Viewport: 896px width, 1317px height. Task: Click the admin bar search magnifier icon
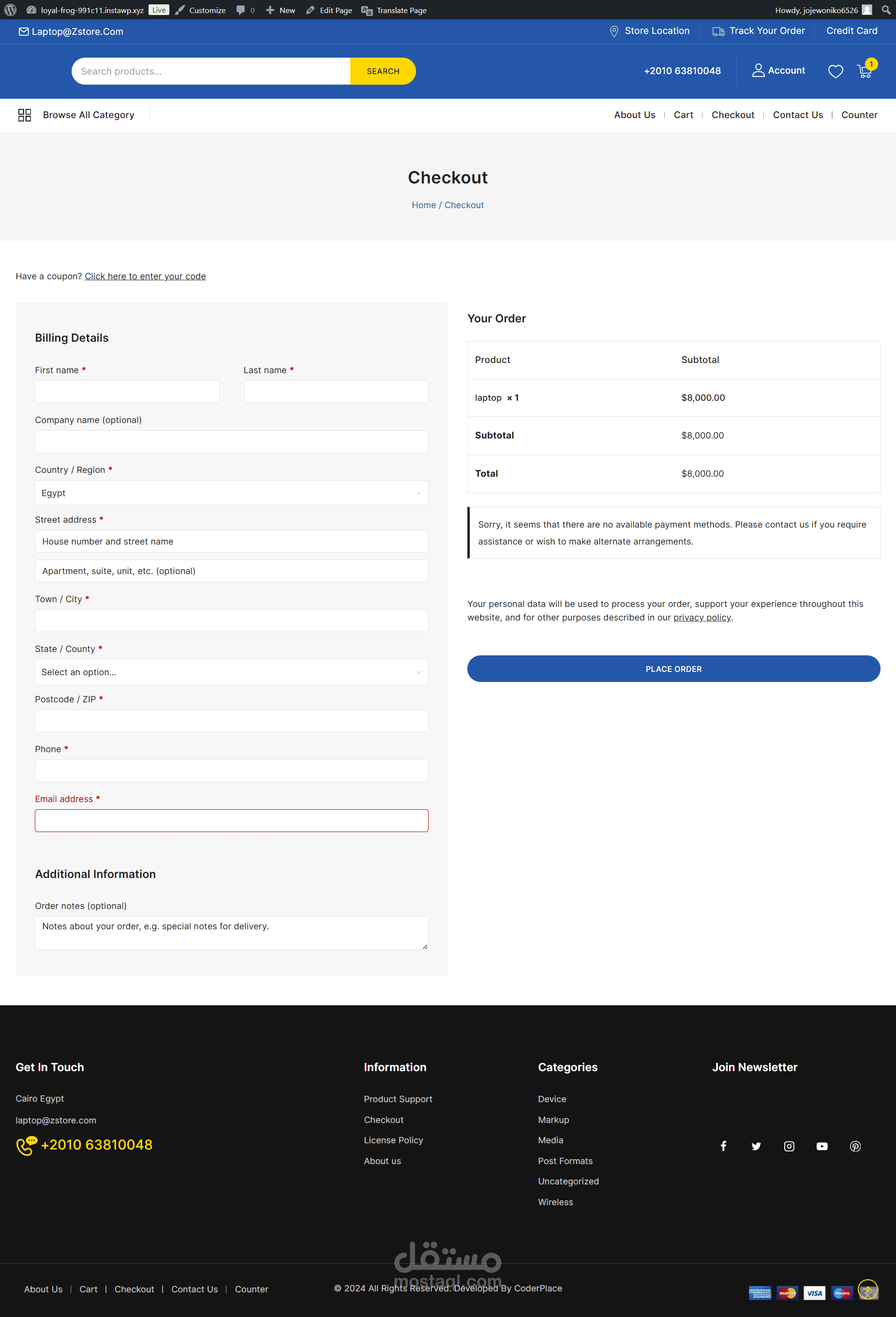[x=886, y=10]
